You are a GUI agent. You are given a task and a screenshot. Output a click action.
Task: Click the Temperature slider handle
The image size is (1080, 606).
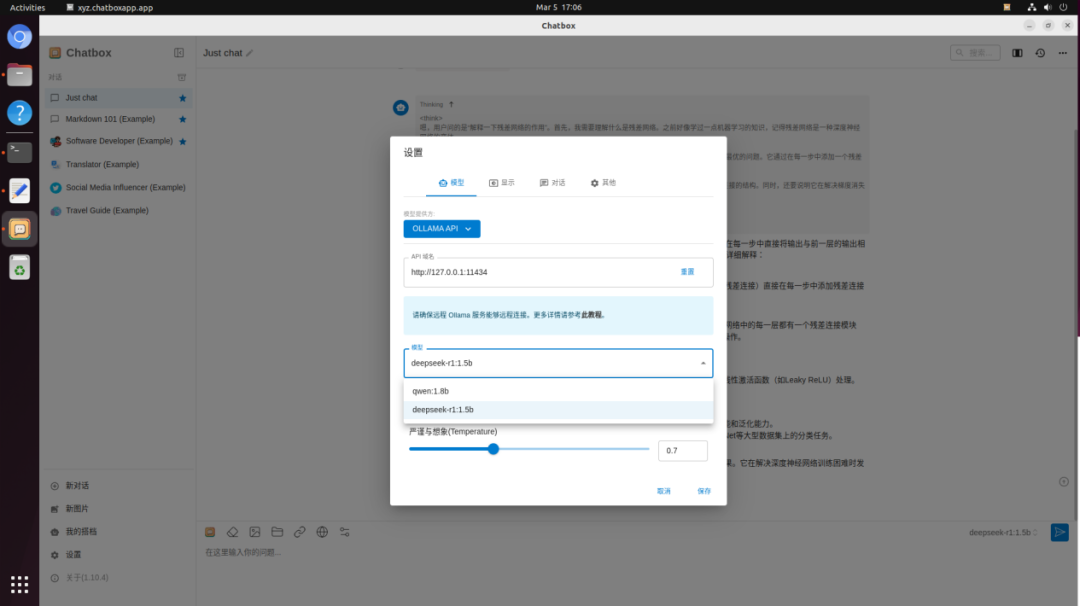(493, 450)
